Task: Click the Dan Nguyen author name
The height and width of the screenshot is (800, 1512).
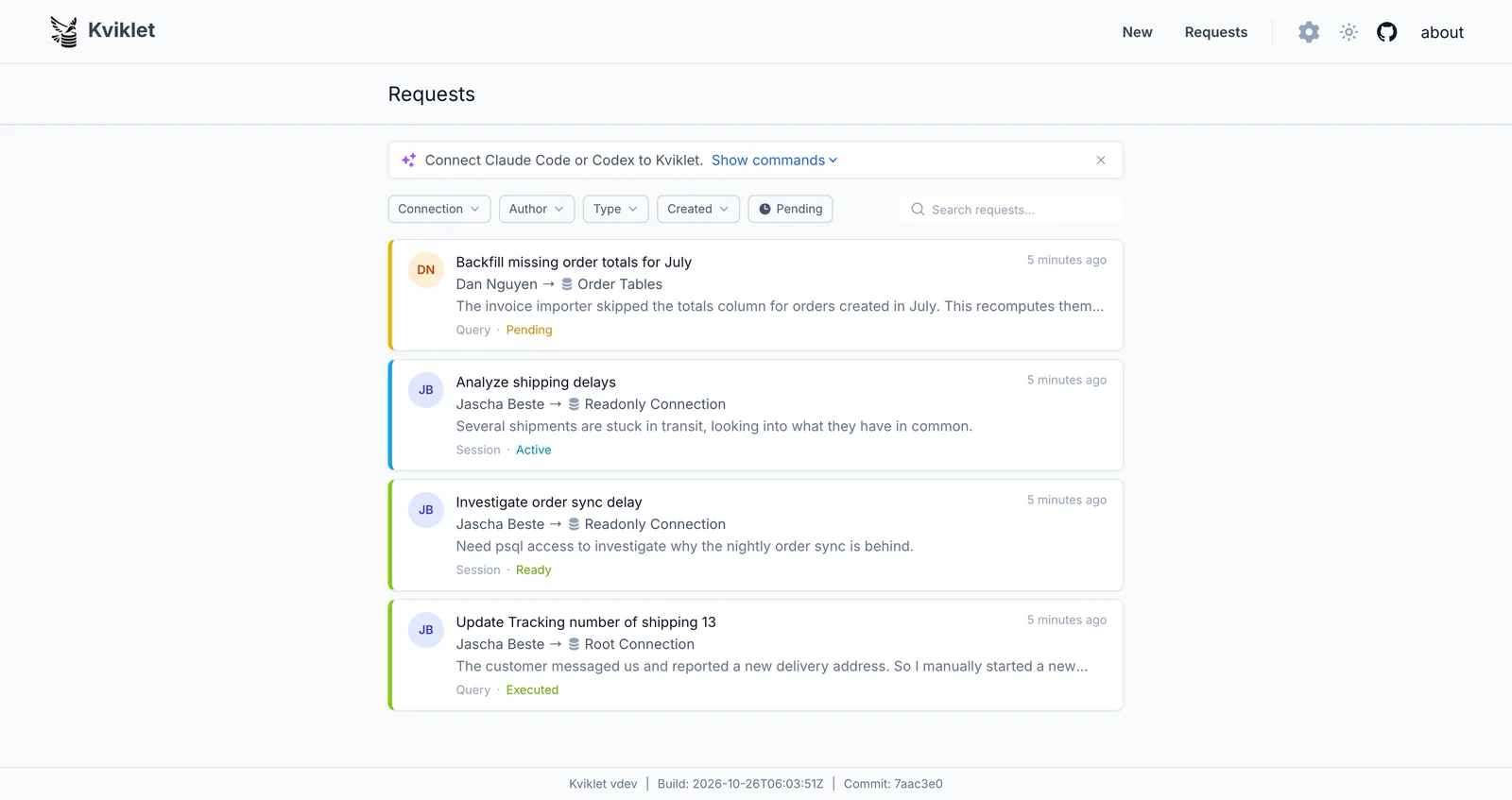Action: click(497, 284)
